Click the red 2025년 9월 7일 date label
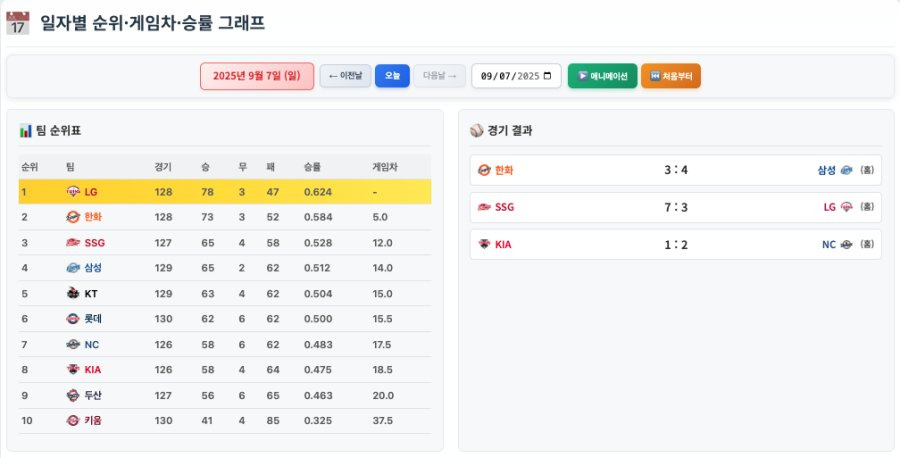The width and height of the screenshot is (900, 458). pos(257,76)
